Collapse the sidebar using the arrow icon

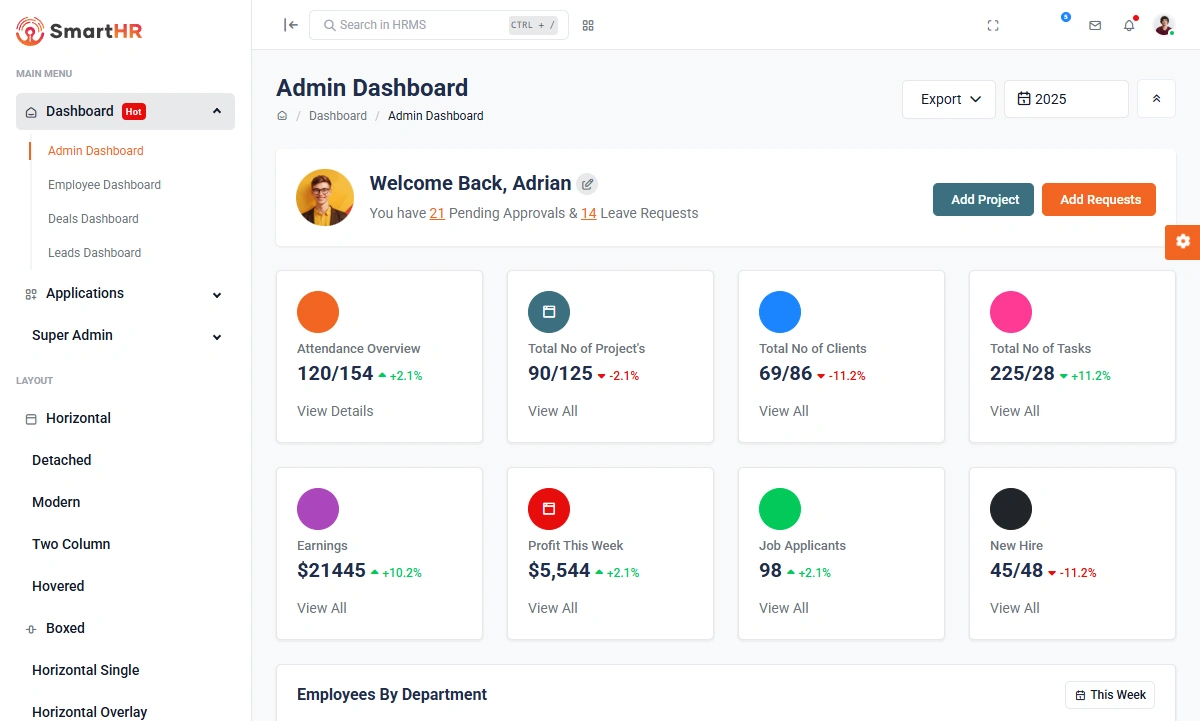coord(289,25)
